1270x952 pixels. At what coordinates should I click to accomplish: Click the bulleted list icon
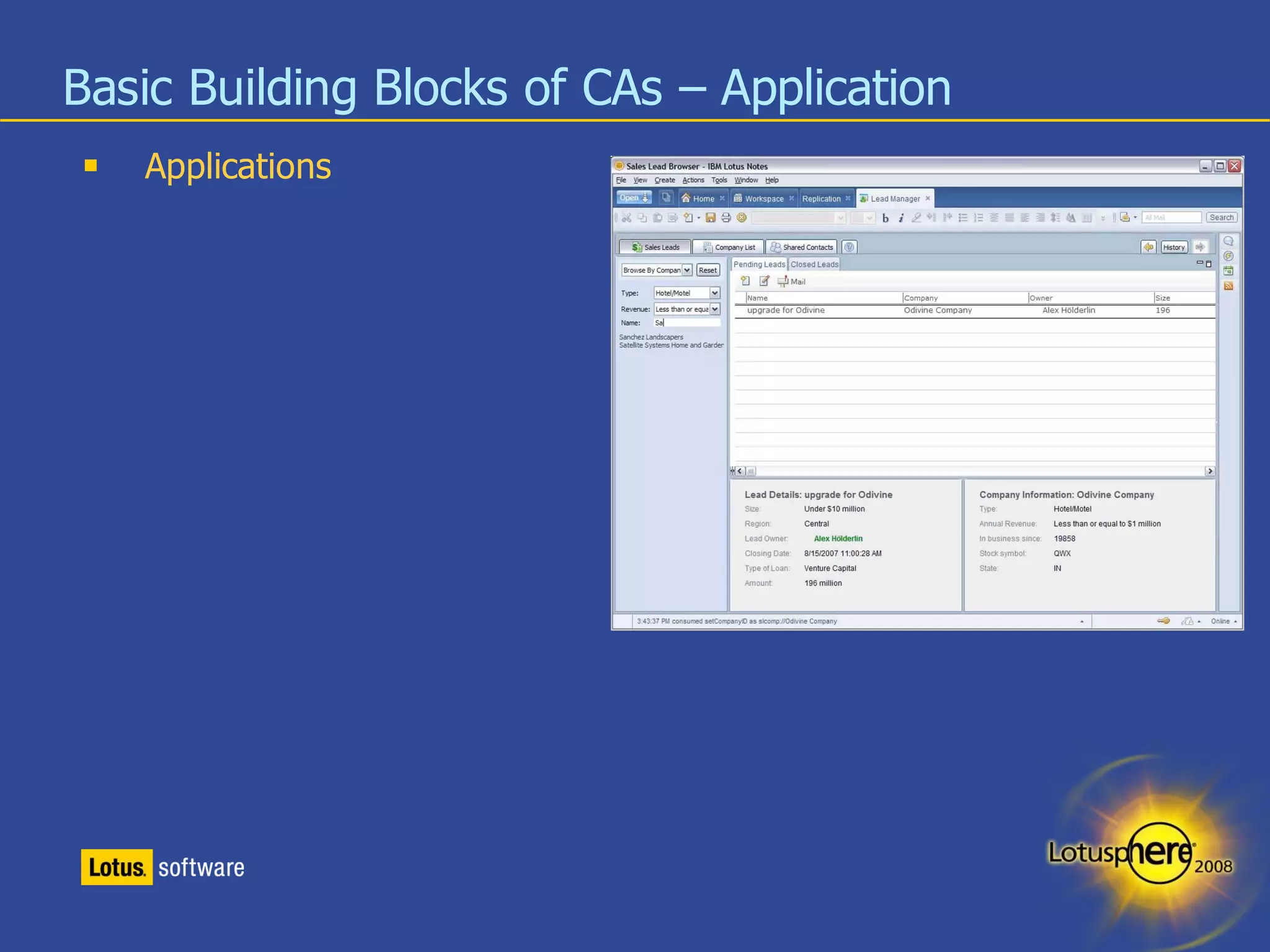tap(962, 218)
